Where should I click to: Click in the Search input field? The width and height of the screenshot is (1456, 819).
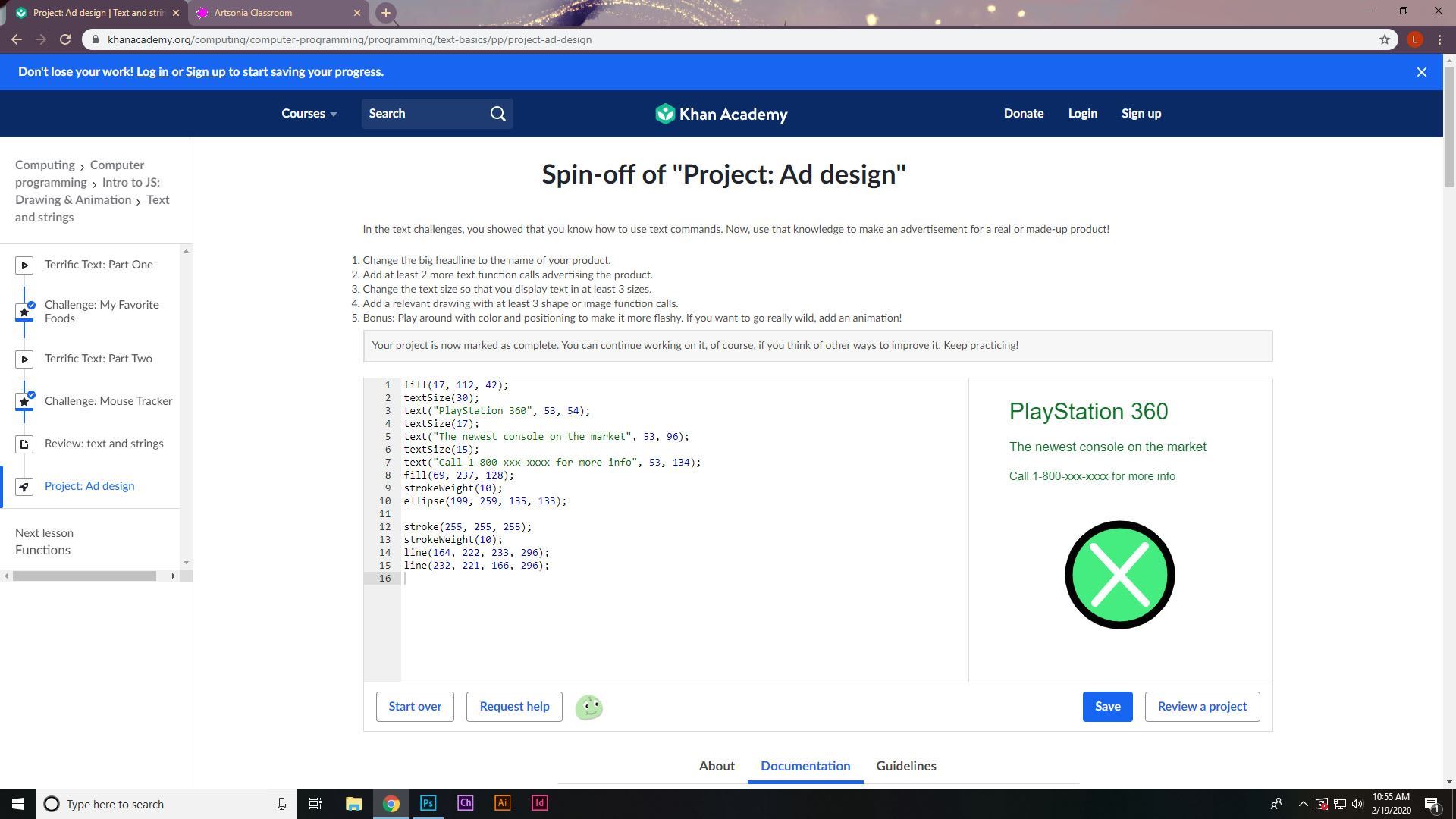[x=425, y=114]
